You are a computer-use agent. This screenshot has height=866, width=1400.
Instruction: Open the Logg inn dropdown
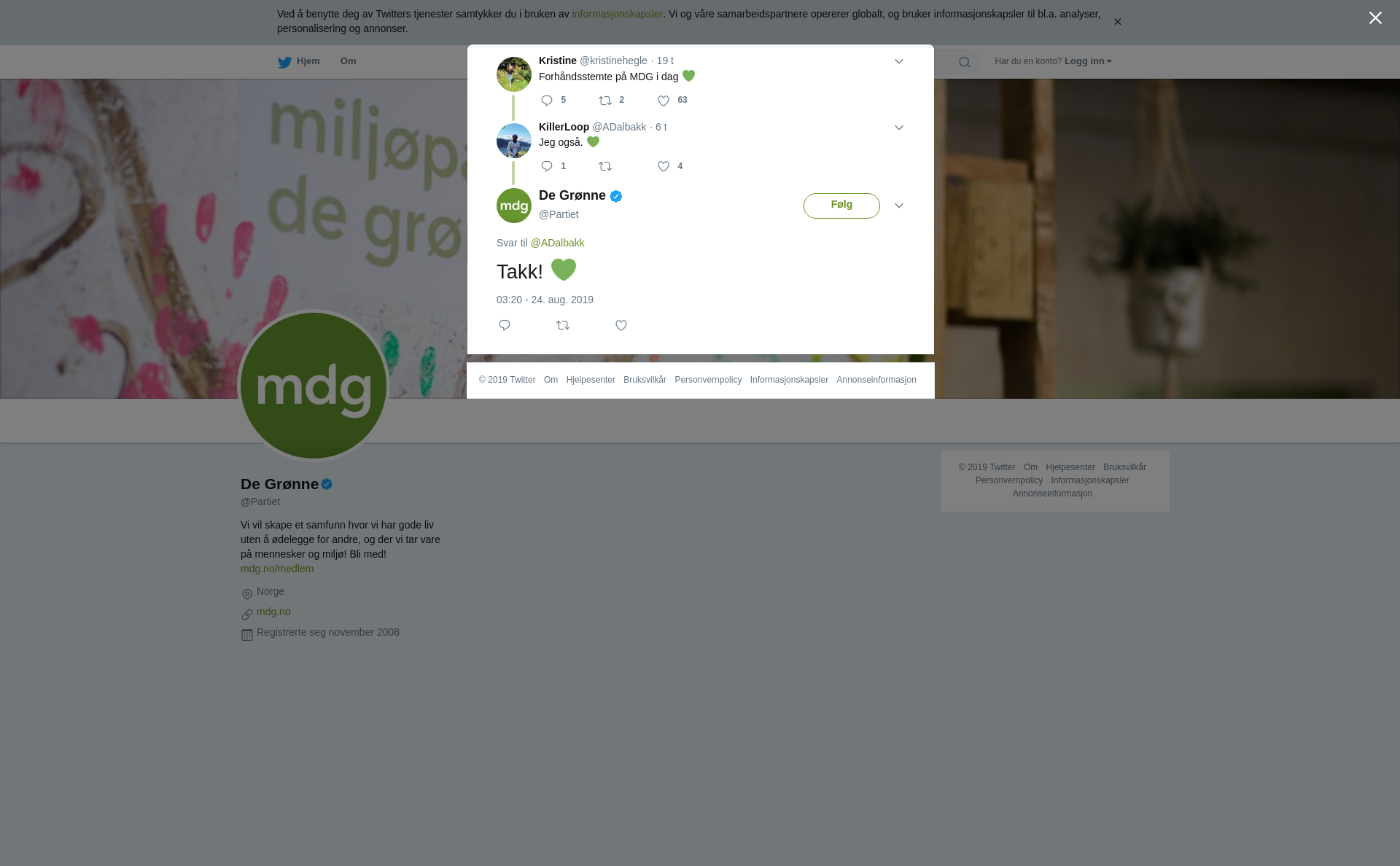point(1088,61)
